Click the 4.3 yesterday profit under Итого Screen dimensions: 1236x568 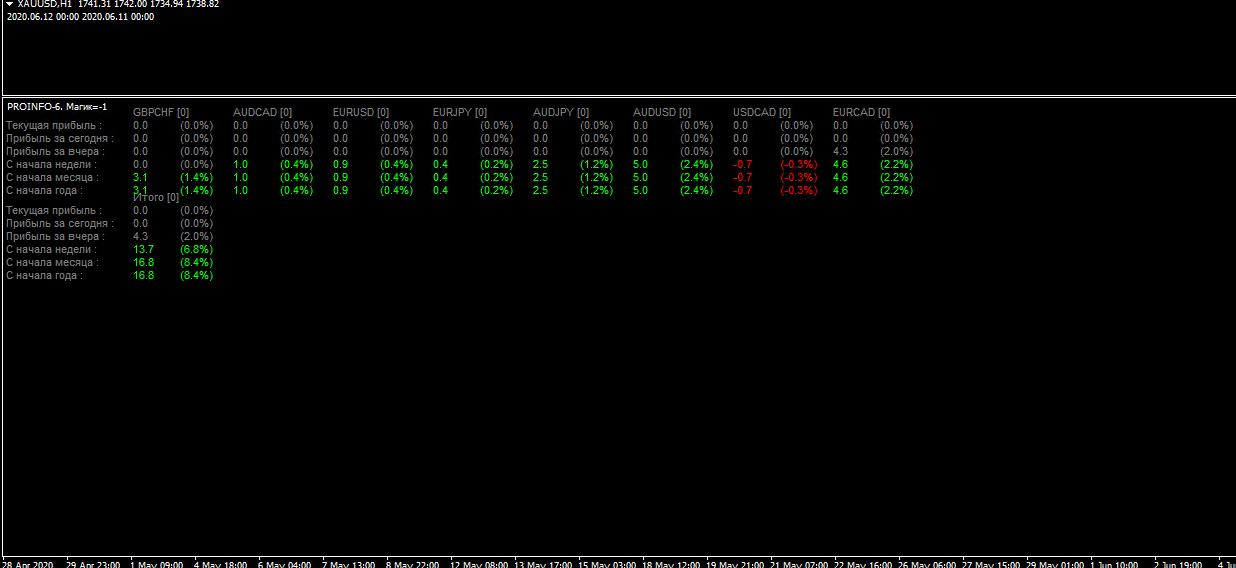140,237
